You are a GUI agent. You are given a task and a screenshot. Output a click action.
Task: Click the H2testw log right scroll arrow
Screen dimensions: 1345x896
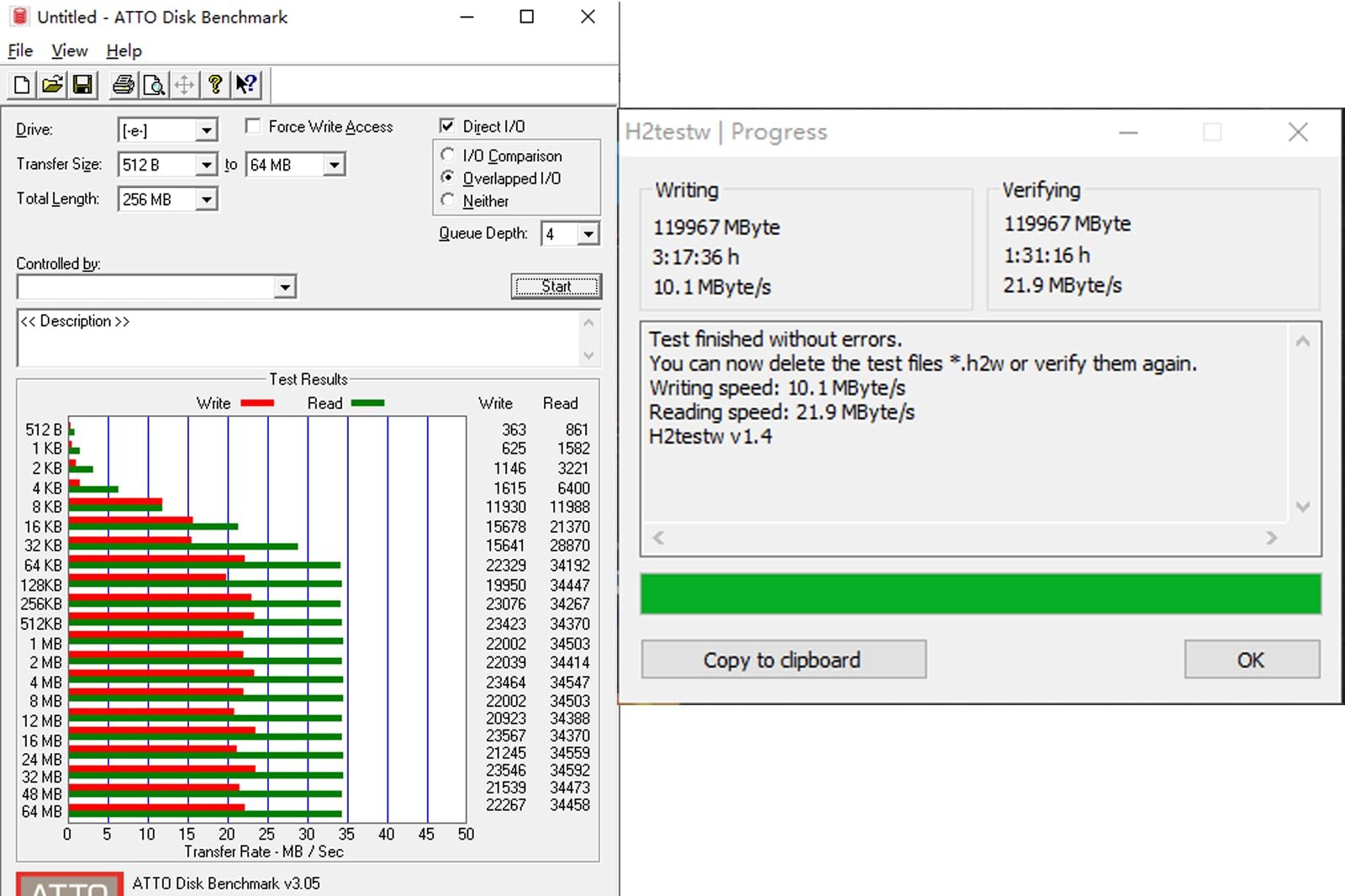click(x=1271, y=538)
